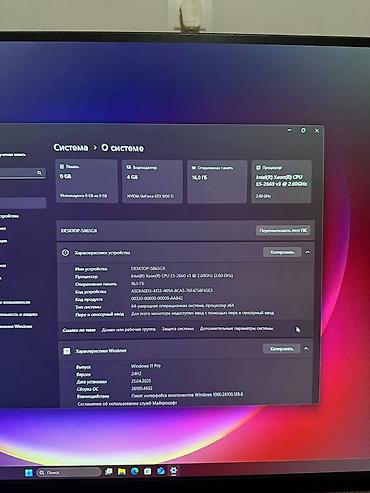Click the 24H2 version value
The image size is (370, 493).
pos(136,374)
